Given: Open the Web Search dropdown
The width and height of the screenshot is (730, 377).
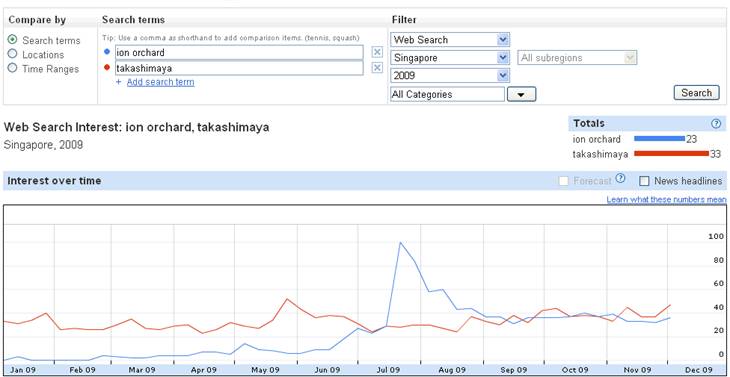Looking at the screenshot, I should [450, 40].
